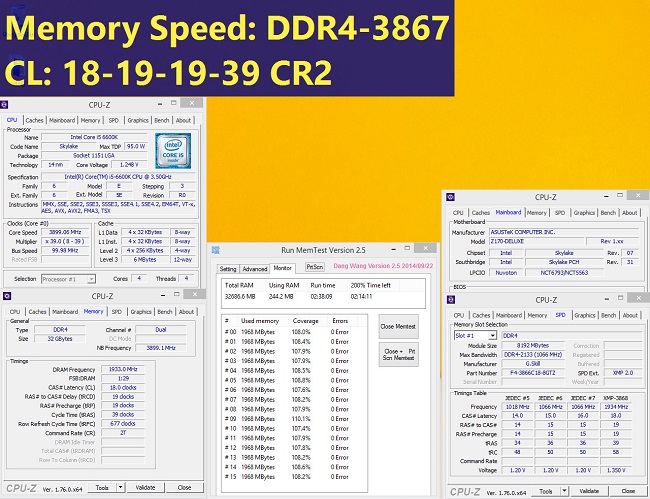Click the CPU-Z app icon in the top-left CPU window title bar
This screenshot has width=650, height=499.
point(4,104)
